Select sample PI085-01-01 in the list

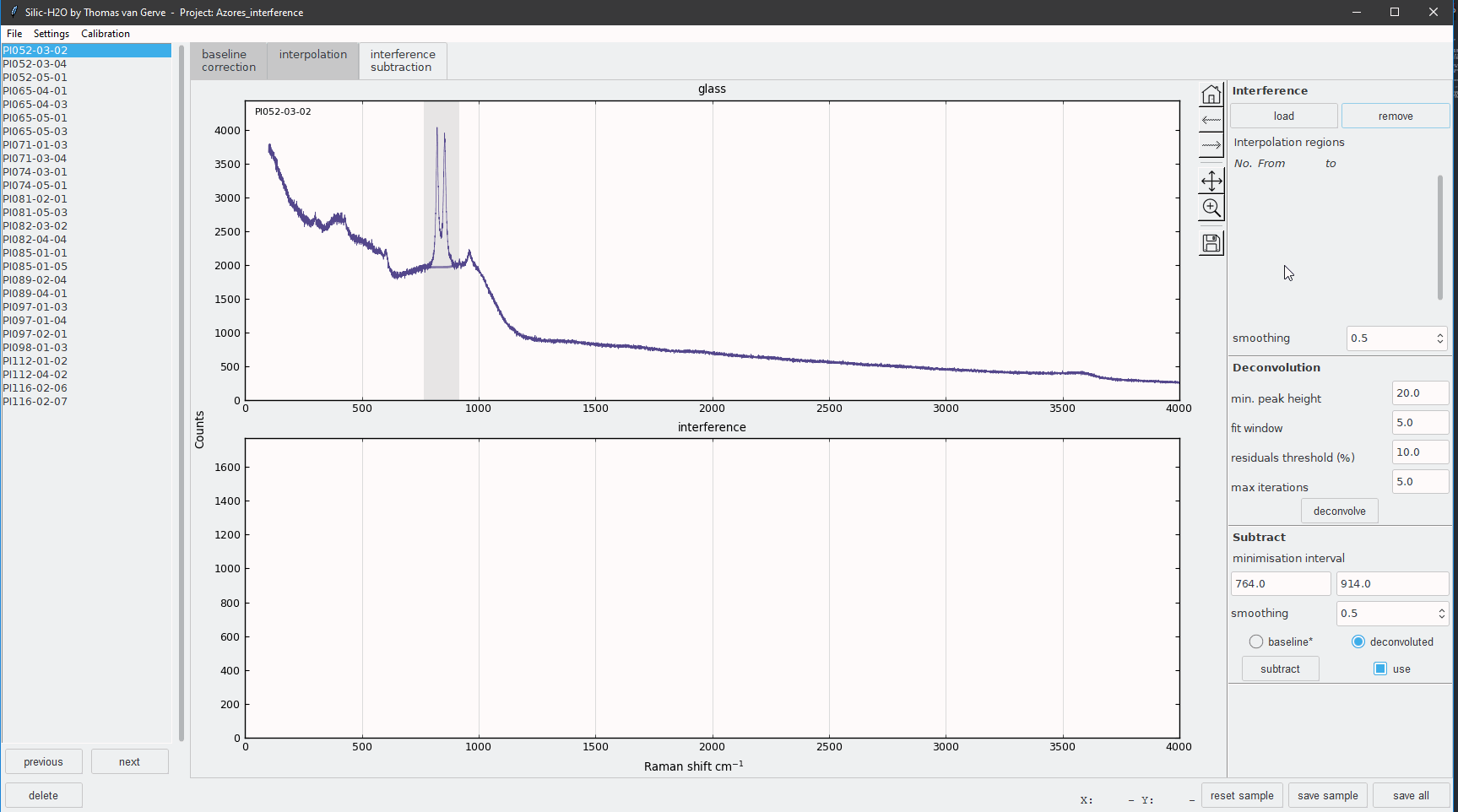pos(35,252)
